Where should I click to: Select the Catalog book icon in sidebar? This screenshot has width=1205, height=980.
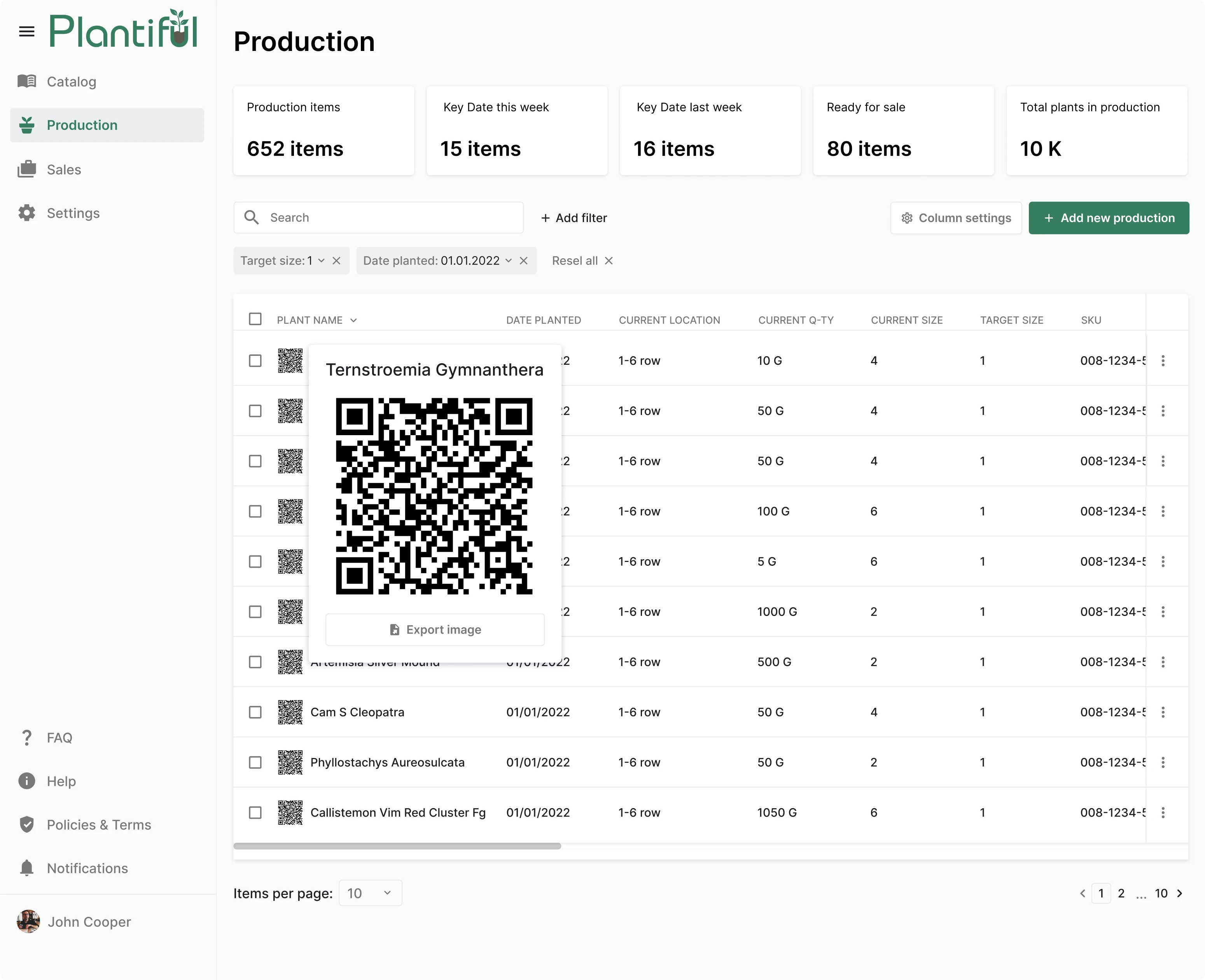pyautogui.click(x=26, y=81)
